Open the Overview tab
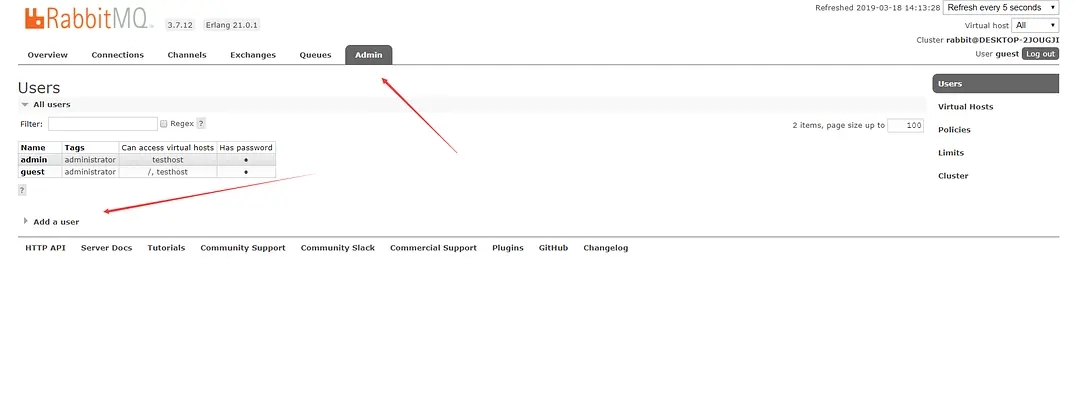The image size is (1080, 418). [48, 55]
